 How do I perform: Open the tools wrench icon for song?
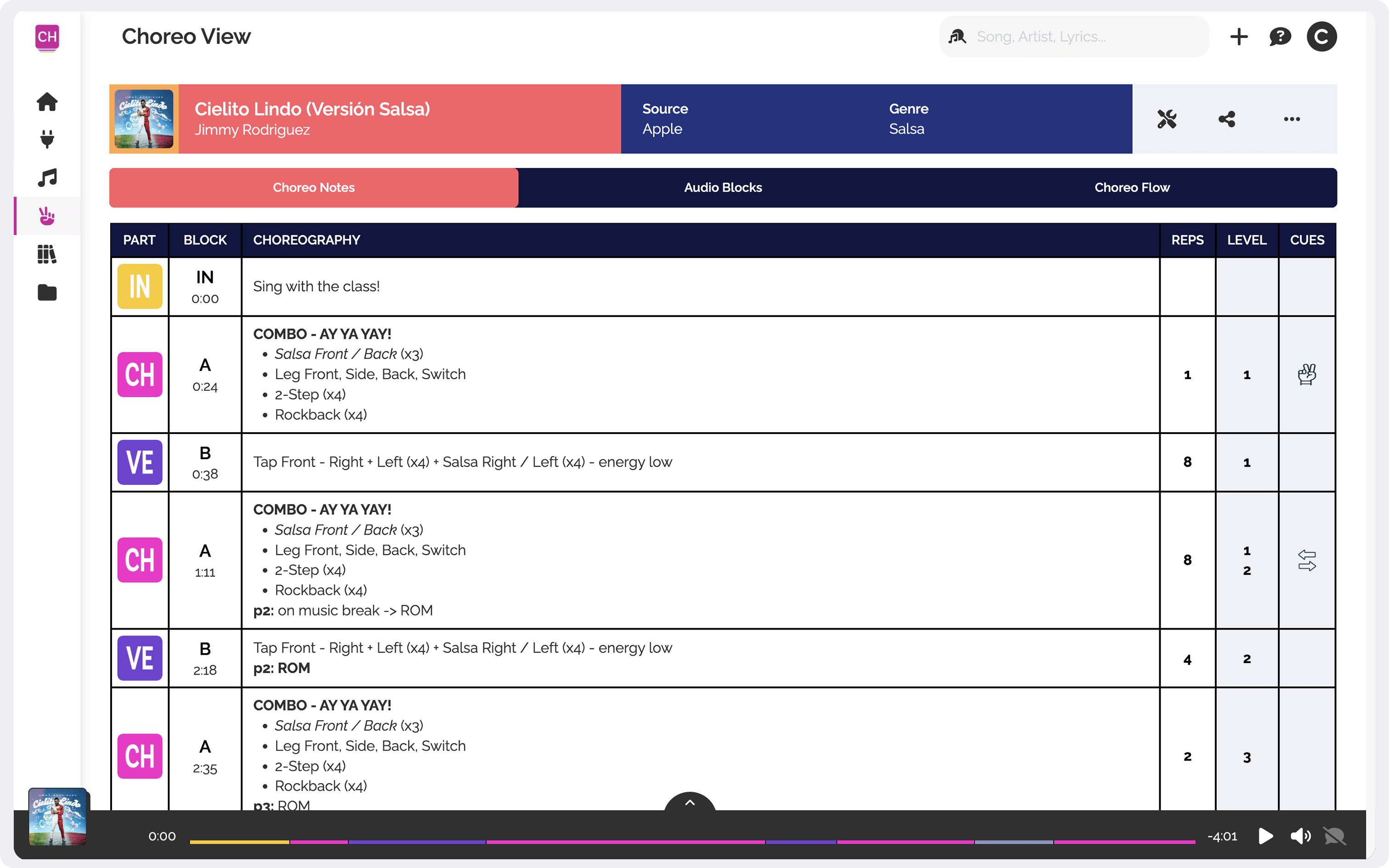click(x=1167, y=119)
